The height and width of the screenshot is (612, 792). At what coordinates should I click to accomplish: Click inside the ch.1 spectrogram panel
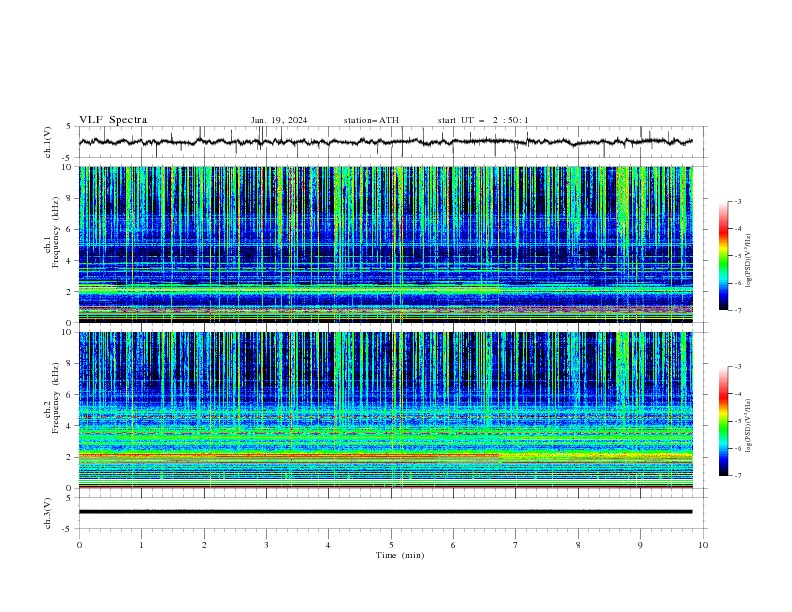pyautogui.click(x=386, y=244)
